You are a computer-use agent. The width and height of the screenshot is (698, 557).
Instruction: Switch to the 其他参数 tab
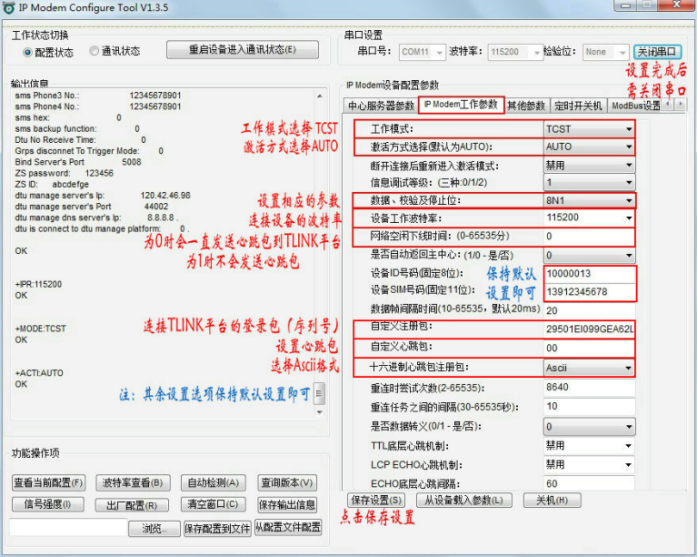[x=525, y=105]
